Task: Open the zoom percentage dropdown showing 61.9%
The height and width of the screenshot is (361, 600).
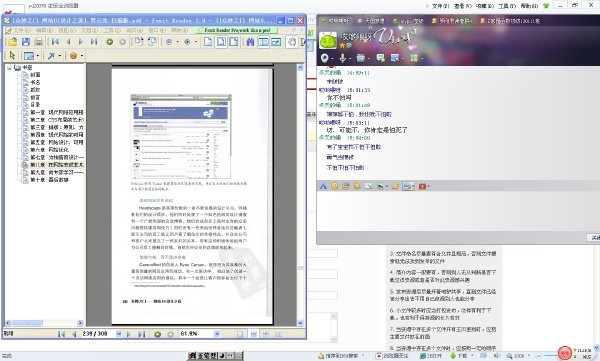Action: [217, 334]
